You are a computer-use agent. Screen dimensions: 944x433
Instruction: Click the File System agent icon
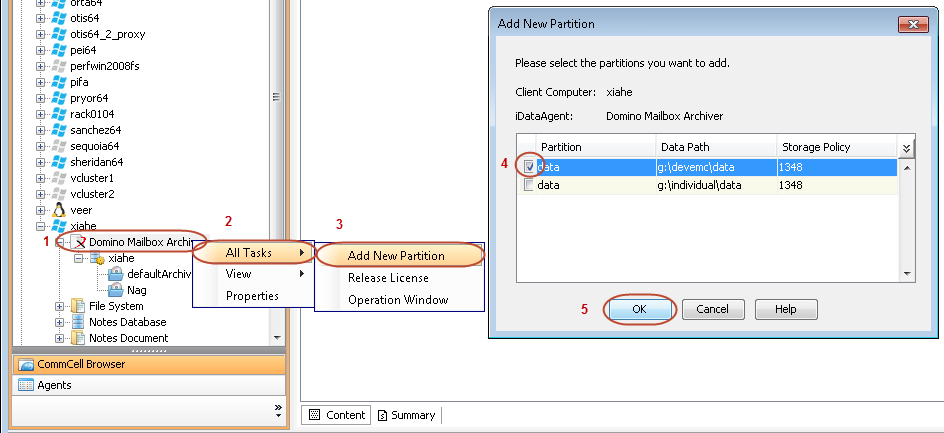[x=78, y=306]
